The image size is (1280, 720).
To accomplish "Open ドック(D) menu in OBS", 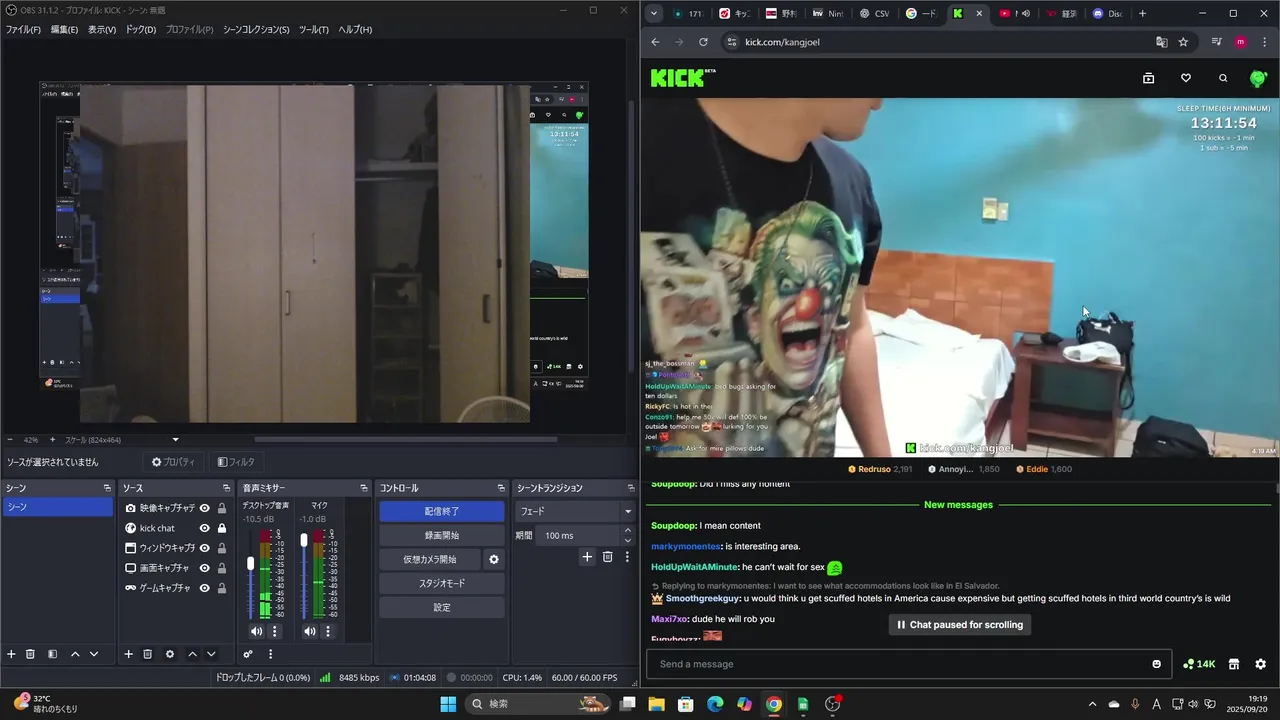I will click(140, 29).
